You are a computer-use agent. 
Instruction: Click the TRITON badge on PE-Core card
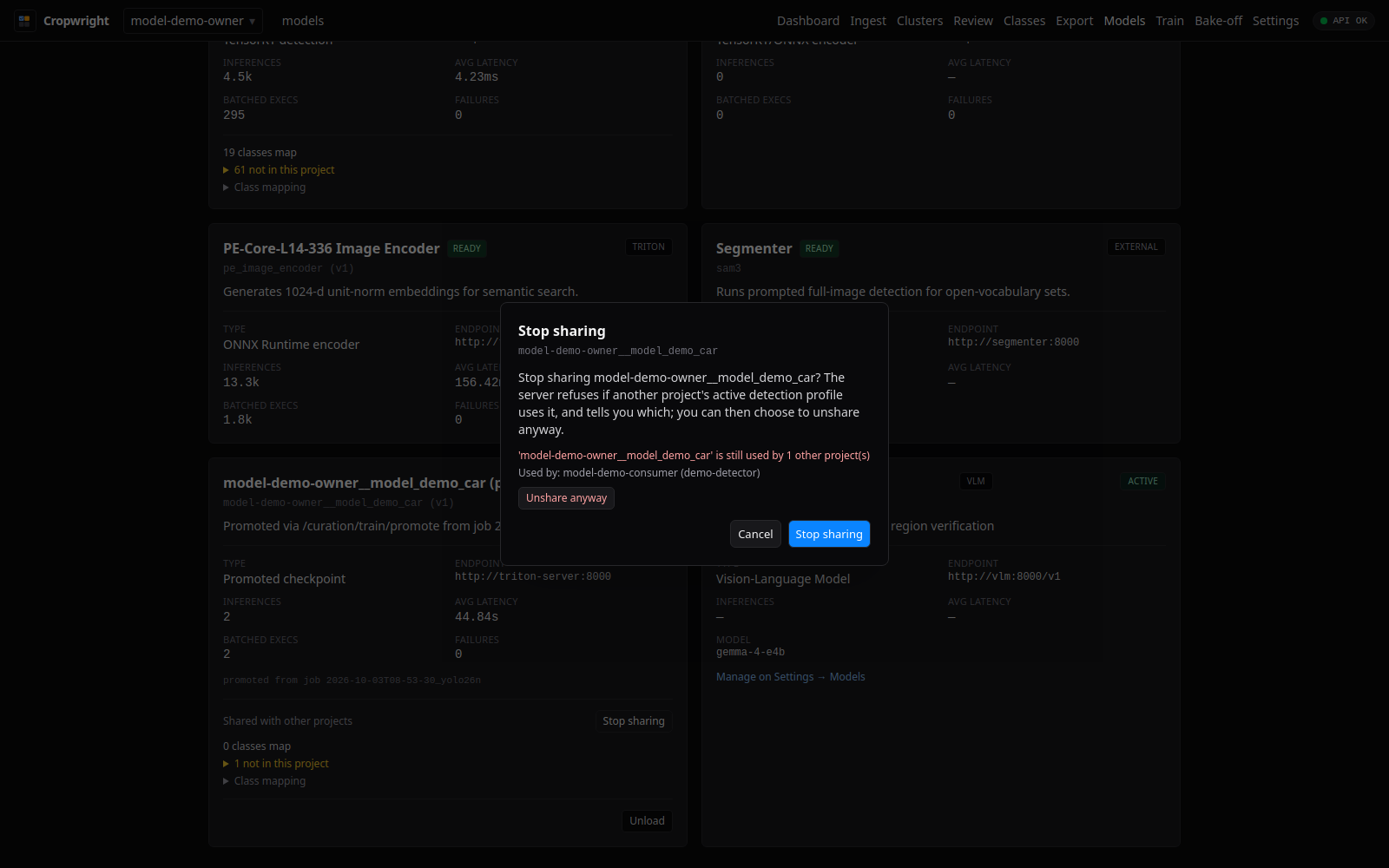point(648,247)
